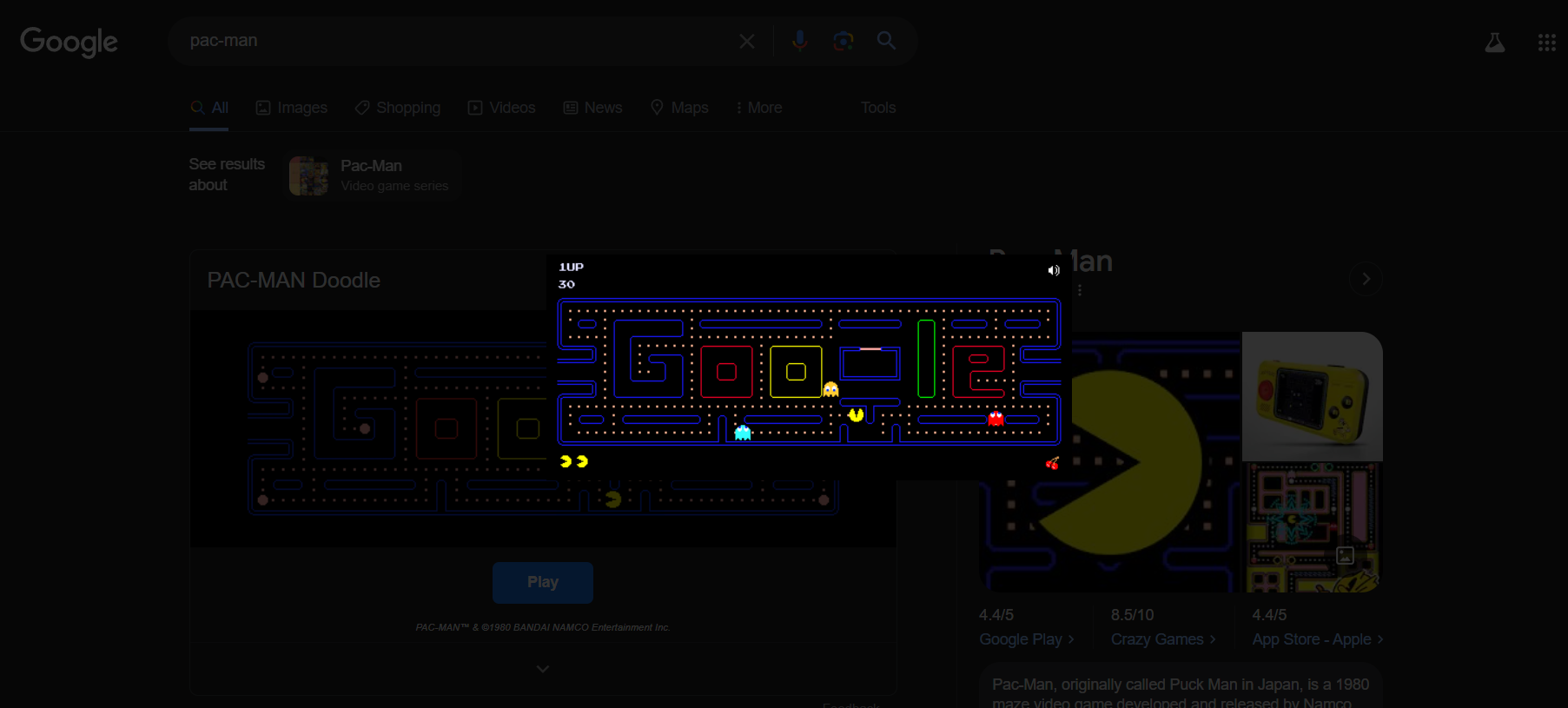Image resolution: width=1568 pixels, height=708 pixels.
Task: Open the Crazy Games rating link
Action: pos(1163,639)
